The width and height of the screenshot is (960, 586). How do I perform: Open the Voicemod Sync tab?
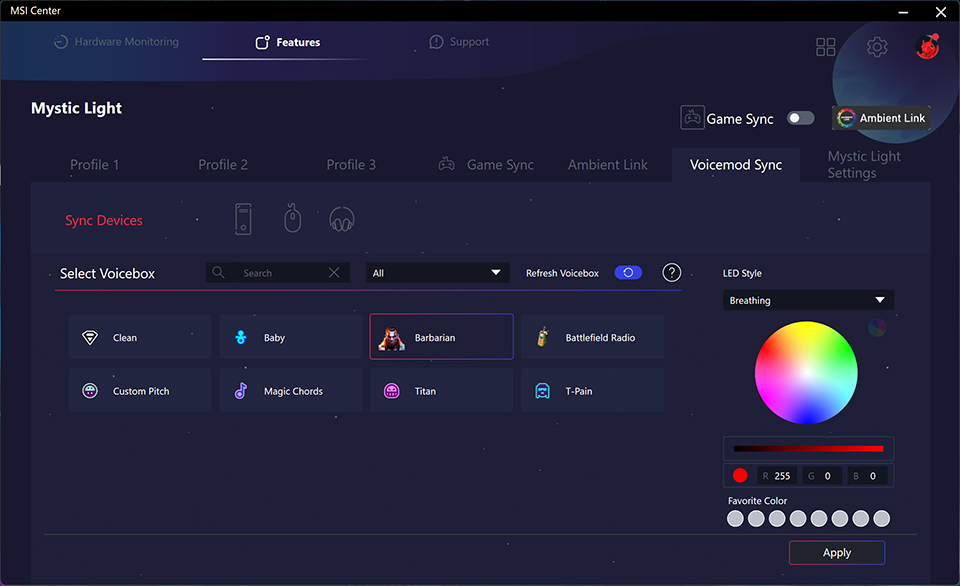point(736,165)
